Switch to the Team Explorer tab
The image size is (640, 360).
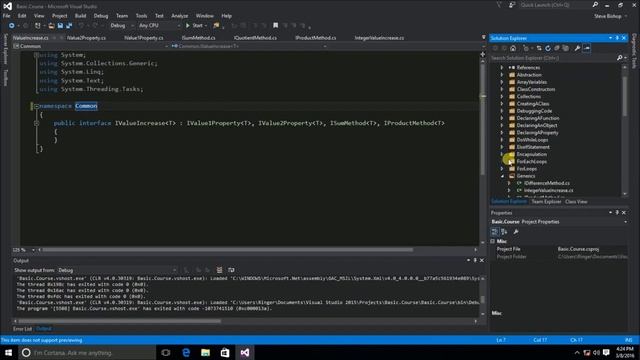tap(546, 202)
